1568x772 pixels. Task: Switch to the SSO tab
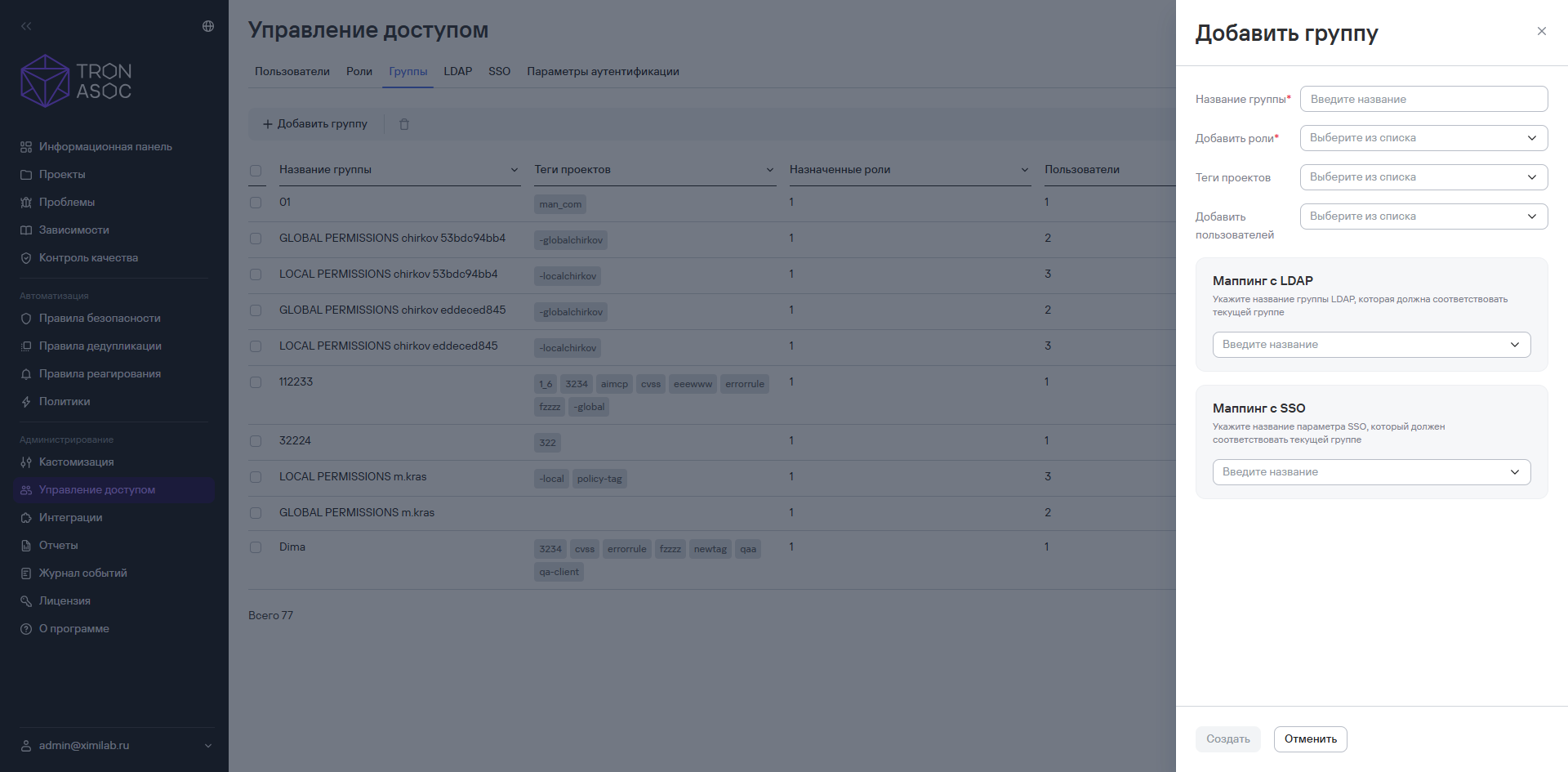coord(500,72)
